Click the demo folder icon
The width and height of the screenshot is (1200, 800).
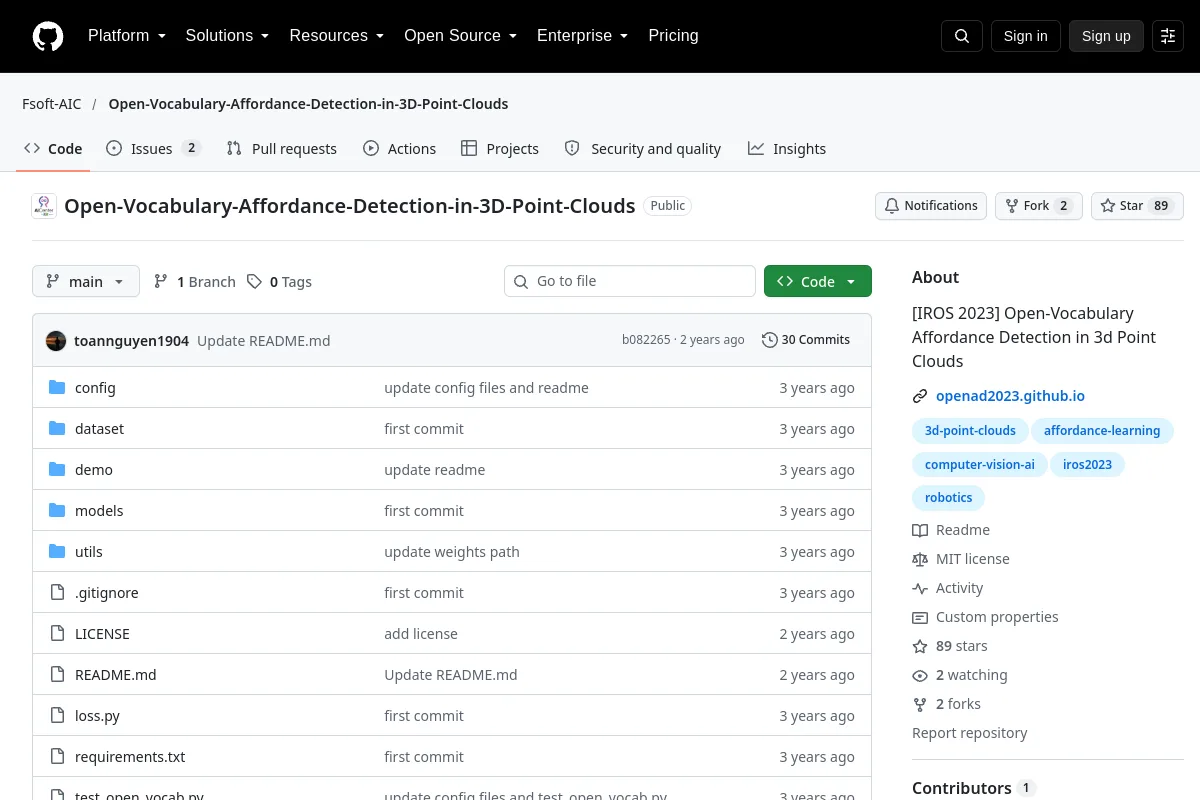[57, 470]
